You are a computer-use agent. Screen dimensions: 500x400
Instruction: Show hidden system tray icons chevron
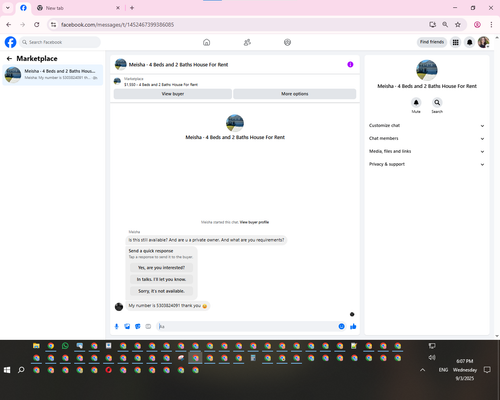coord(422,370)
